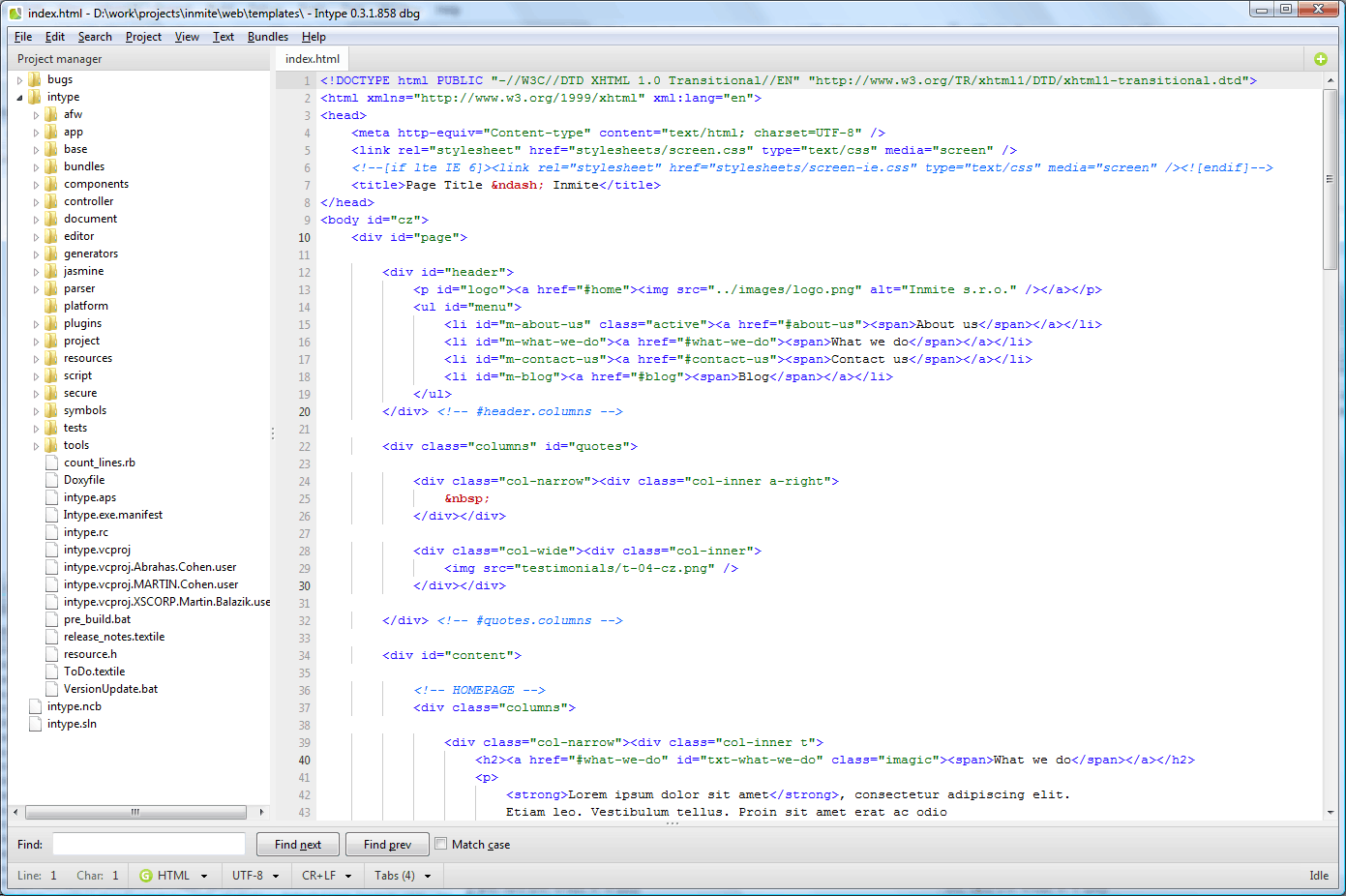The image size is (1346, 896).
Task: Open the UTF-8 encoding dropdown
Action: [255, 876]
